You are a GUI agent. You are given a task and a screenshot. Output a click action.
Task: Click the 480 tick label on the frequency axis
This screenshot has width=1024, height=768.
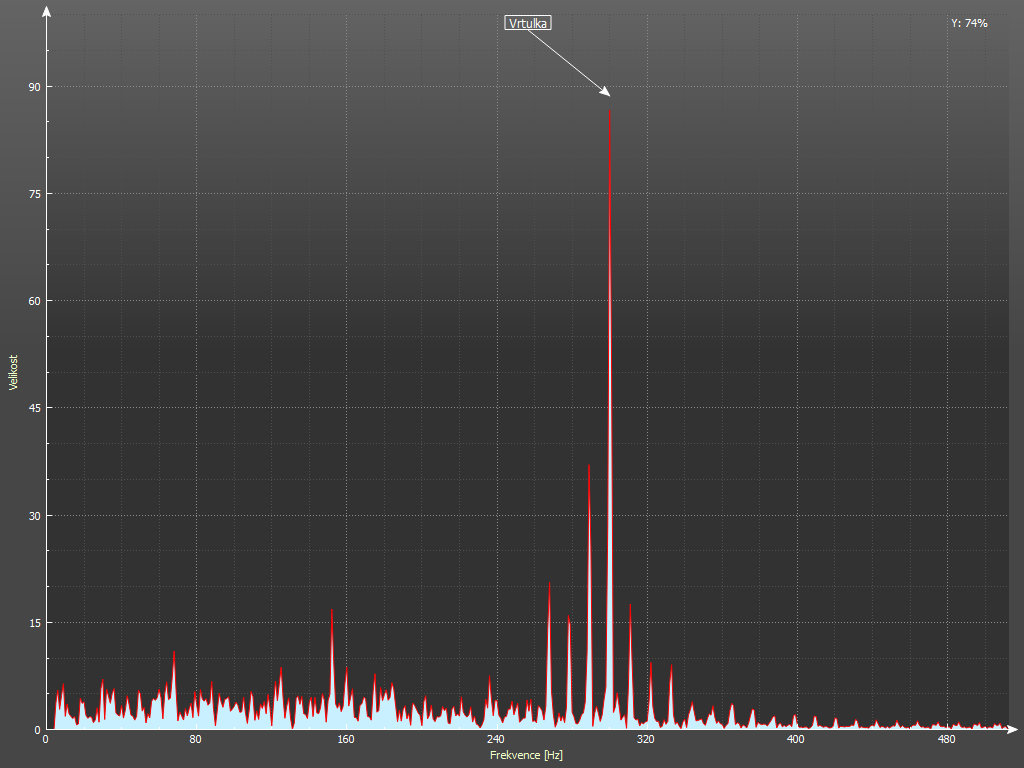pyautogui.click(x=945, y=740)
